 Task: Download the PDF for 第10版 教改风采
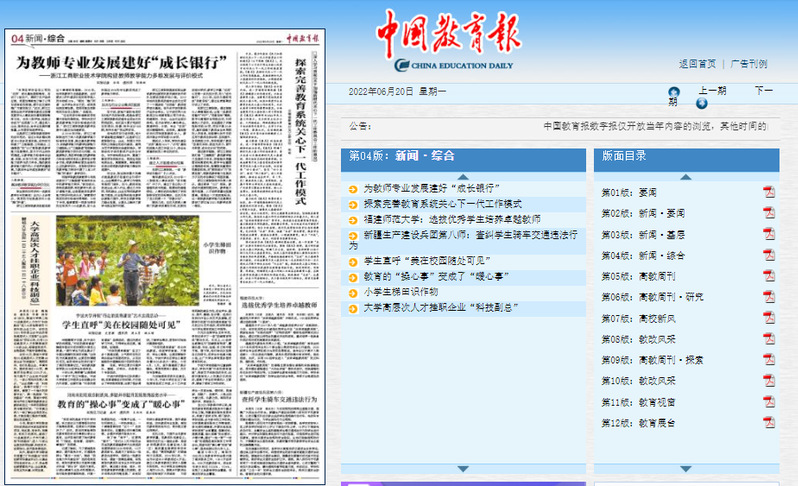tap(769, 381)
